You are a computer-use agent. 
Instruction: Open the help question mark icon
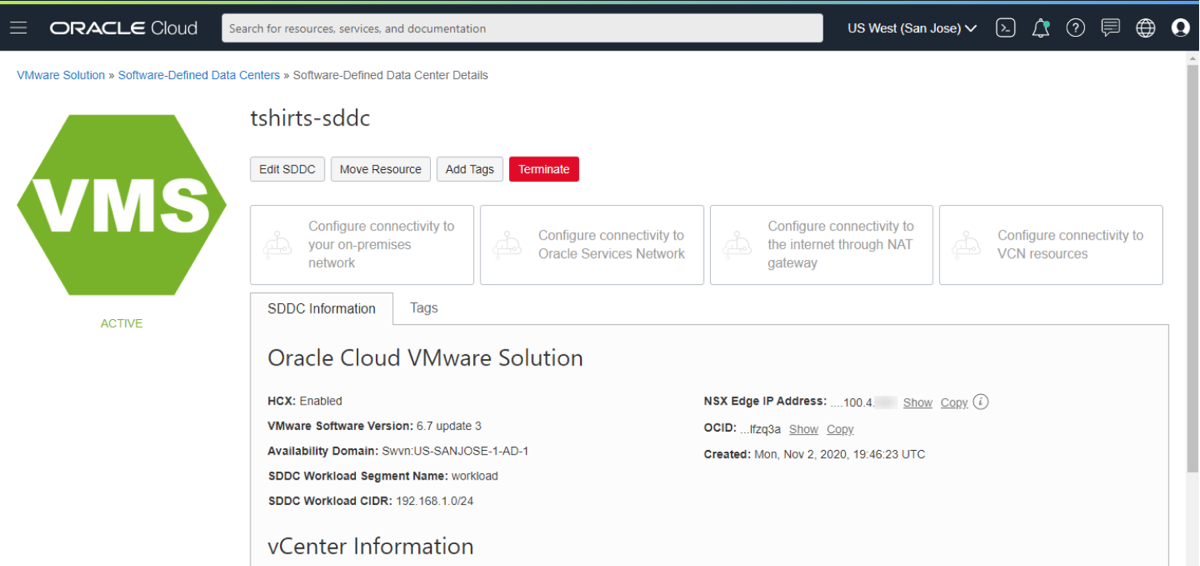pyautogui.click(x=1076, y=28)
